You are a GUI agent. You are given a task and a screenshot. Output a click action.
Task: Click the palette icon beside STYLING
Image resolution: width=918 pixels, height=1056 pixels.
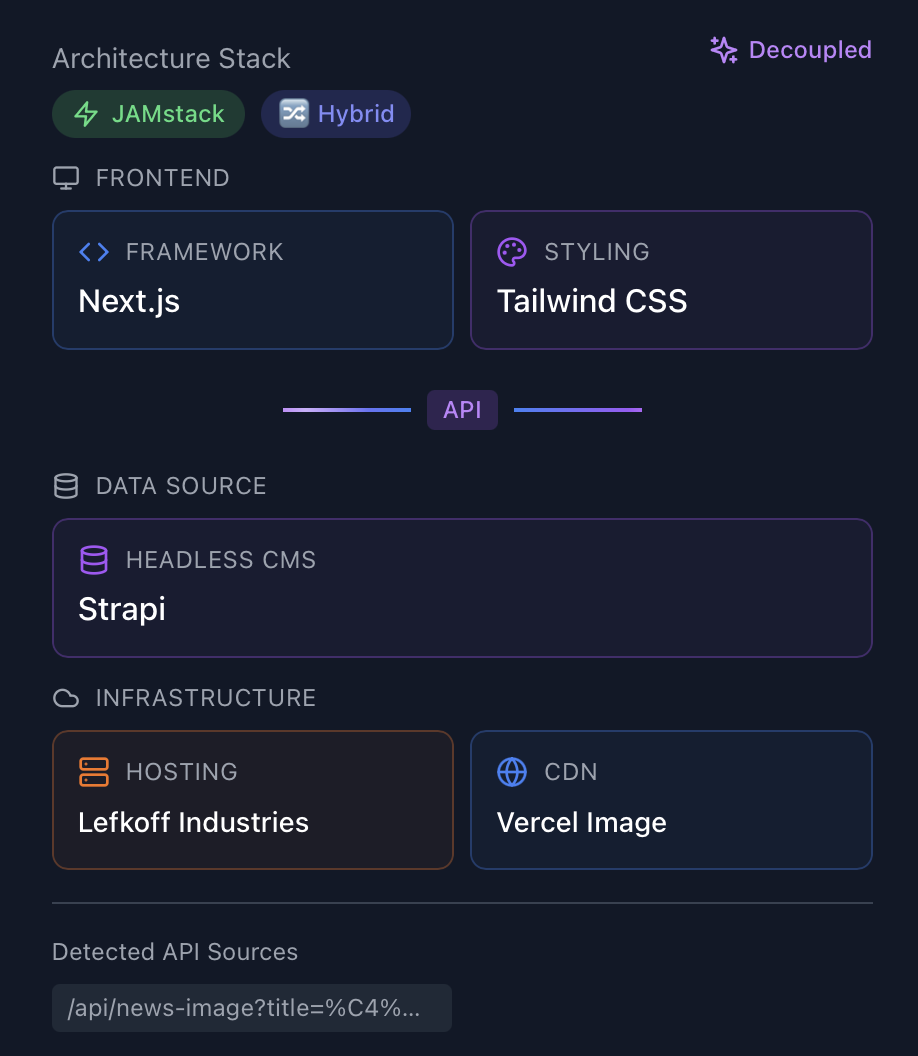pos(512,252)
